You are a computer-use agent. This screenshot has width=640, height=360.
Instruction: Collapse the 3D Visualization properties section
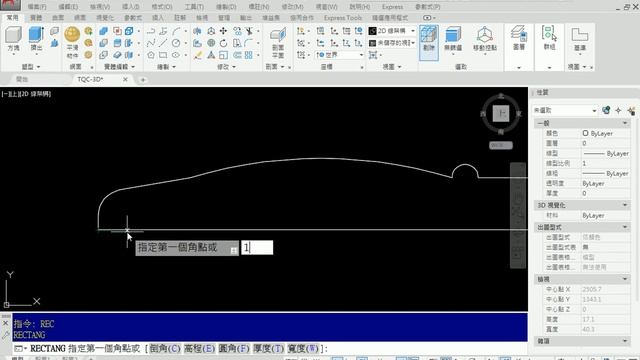(x=625, y=205)
